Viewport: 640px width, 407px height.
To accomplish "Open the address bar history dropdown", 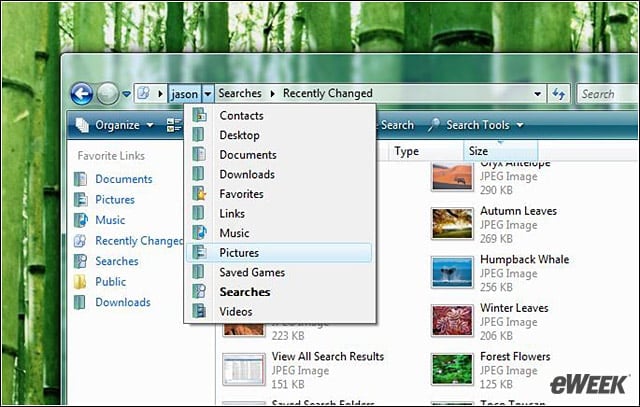I will pos(538,94).
